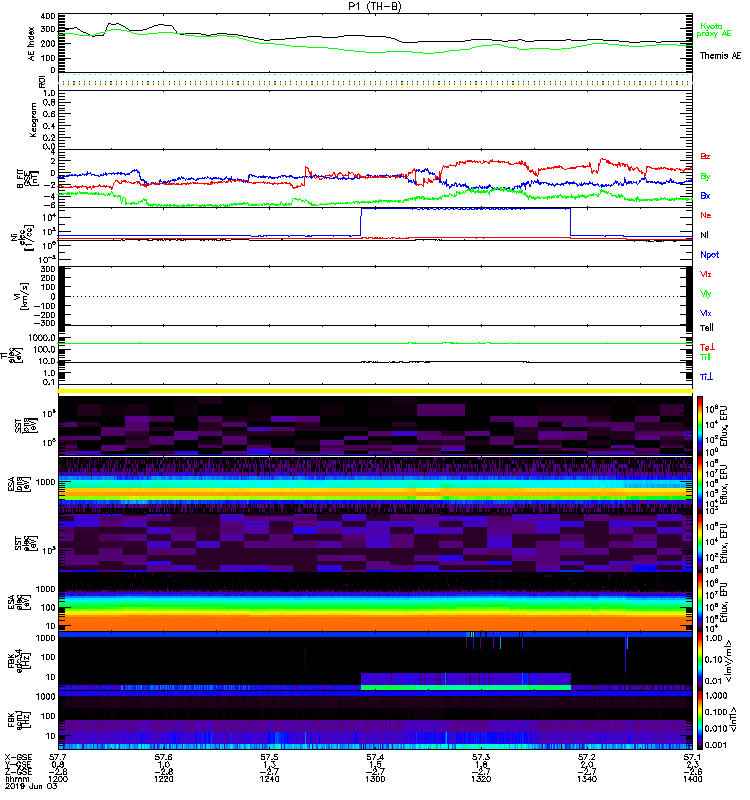Click the 'Keogram' y-axis label
This screenshot has height=800, width=750.
(x=33, y=120)
